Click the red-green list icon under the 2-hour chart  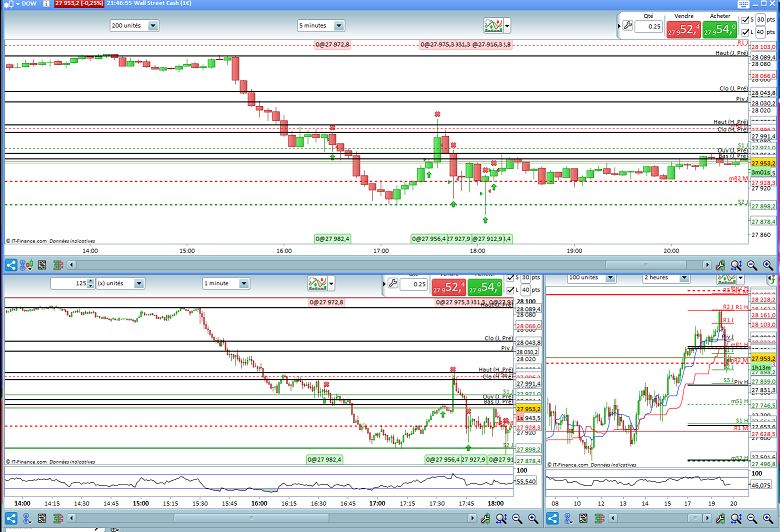click(x=599, y=519)
